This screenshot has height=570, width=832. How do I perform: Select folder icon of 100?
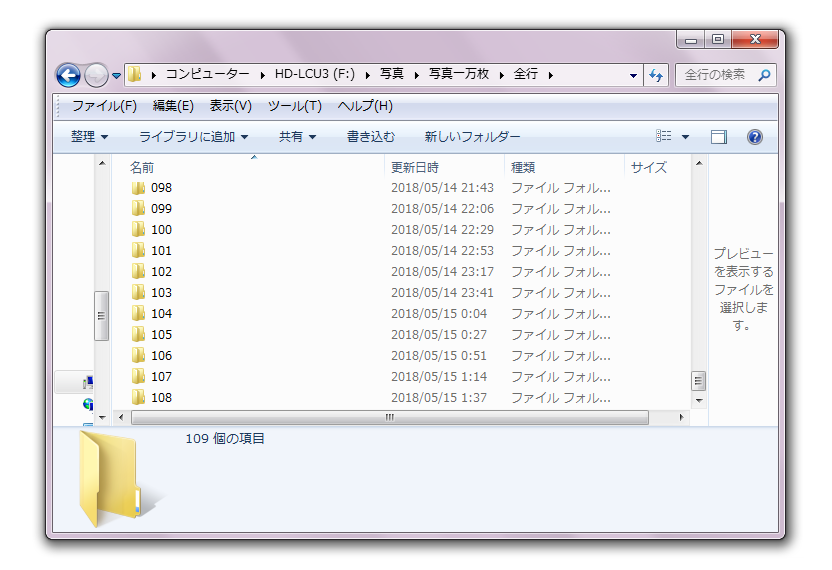coord(138,230)
